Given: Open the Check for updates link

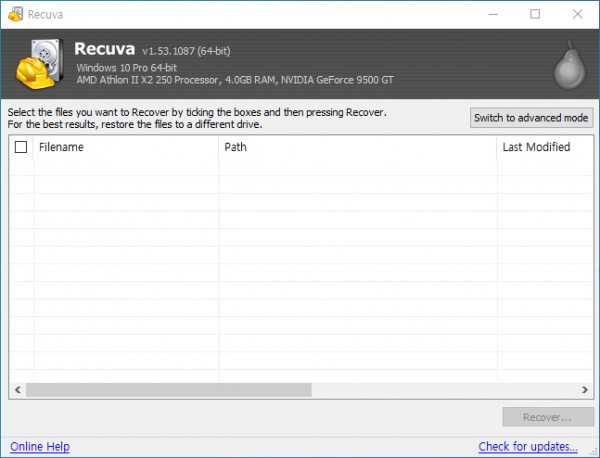Looking at the screenshot, I should [x=528, y=446].
